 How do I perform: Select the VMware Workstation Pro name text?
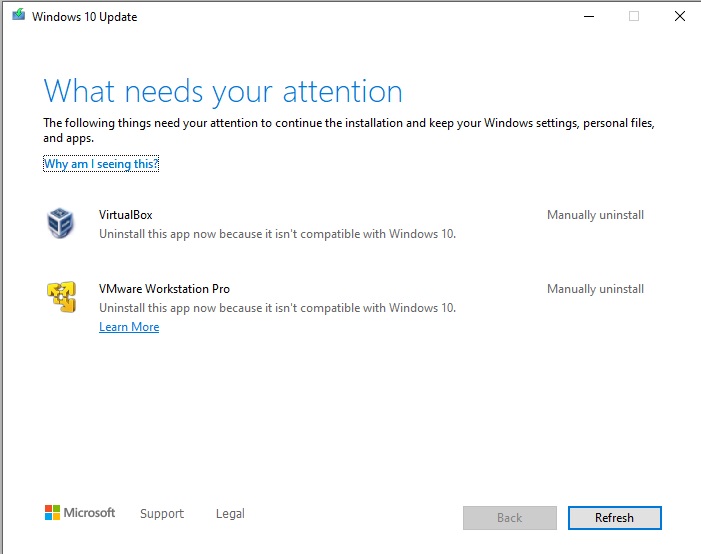164,289
